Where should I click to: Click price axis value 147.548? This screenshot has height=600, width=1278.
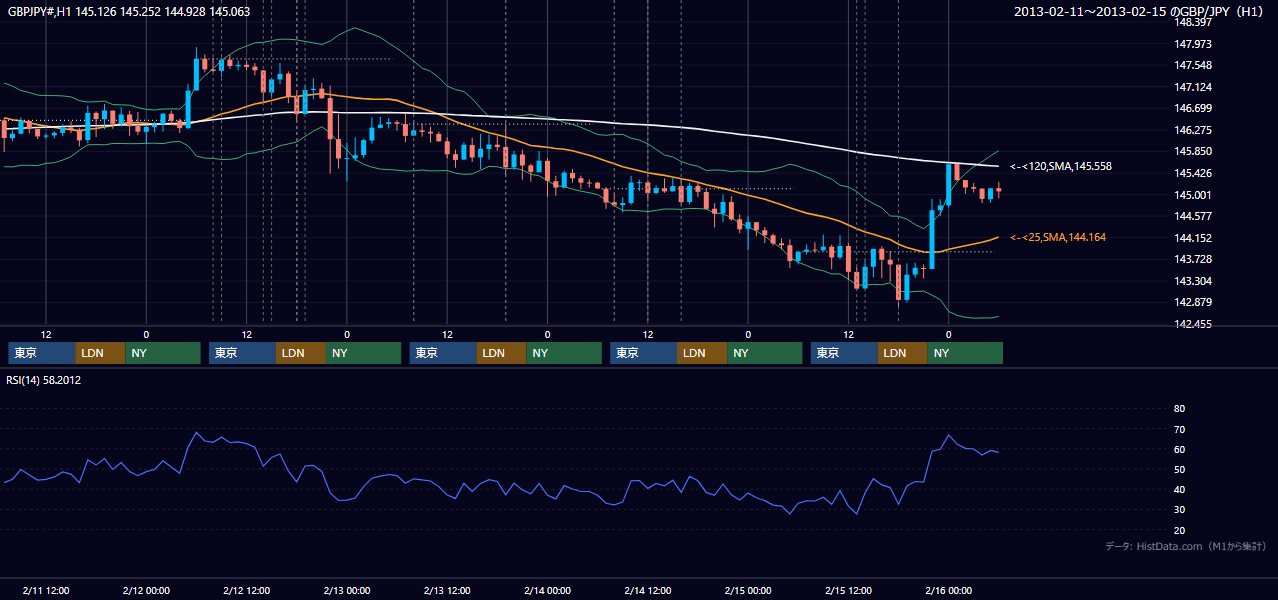point(1193,65)
